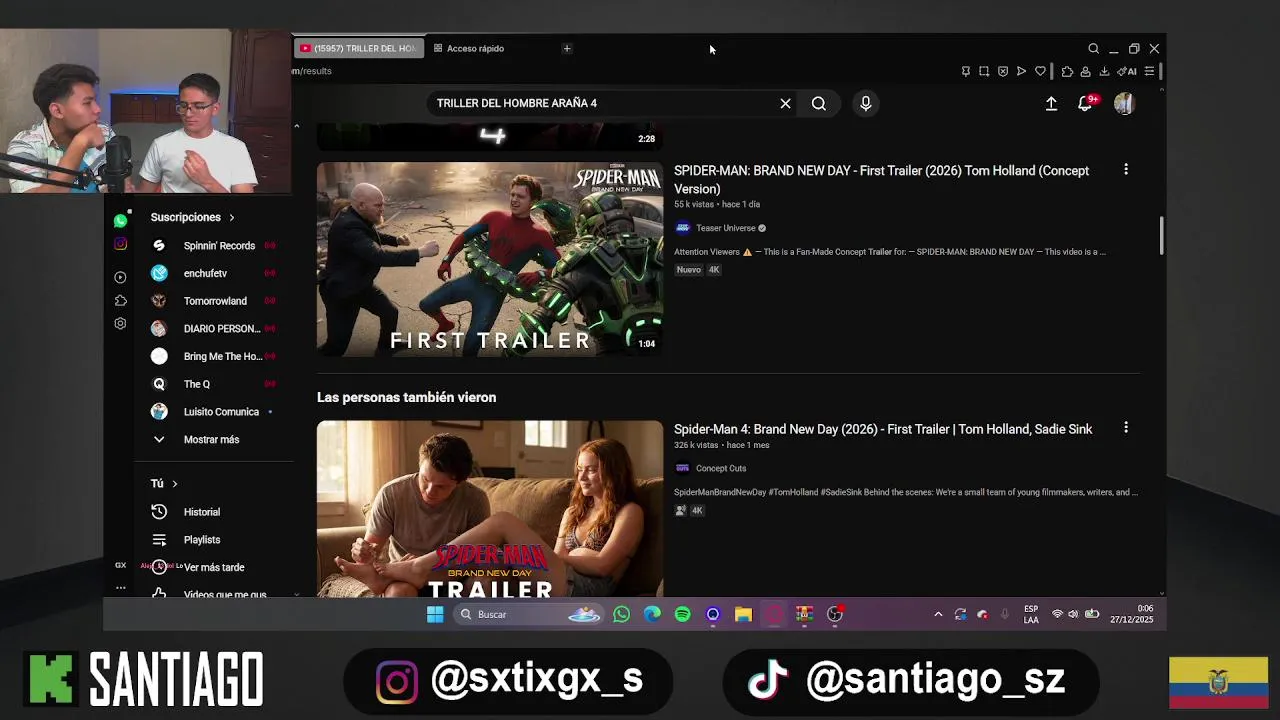Open The Q subscription
This screenshot has width=1280, height=720.
tap(214, 384)
